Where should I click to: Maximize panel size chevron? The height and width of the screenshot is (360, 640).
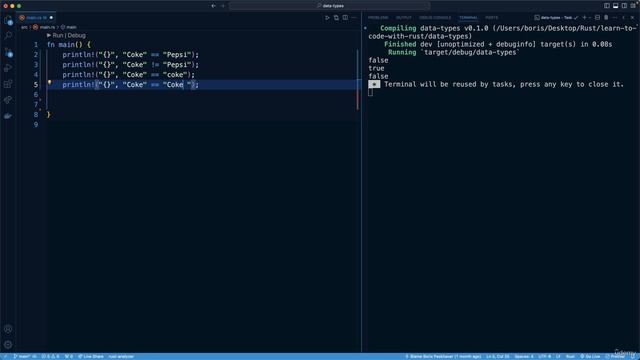tap(624, 18)
